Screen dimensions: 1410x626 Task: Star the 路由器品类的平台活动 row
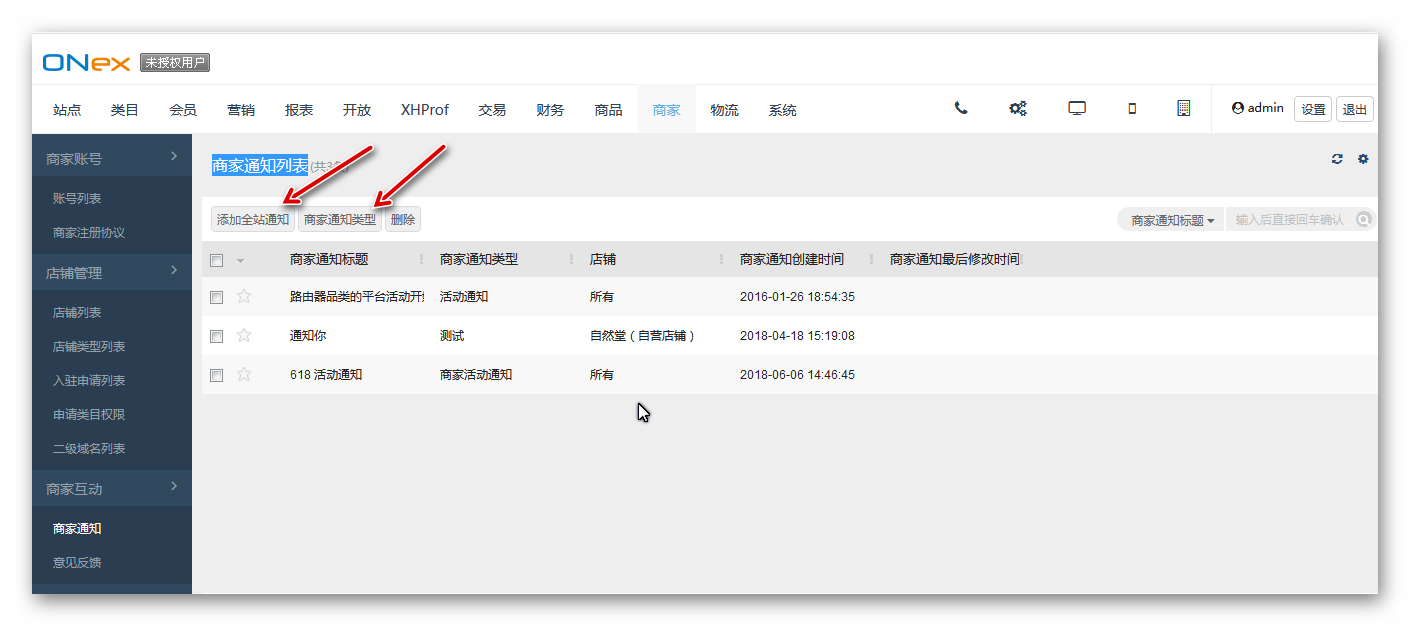point(244,296)
